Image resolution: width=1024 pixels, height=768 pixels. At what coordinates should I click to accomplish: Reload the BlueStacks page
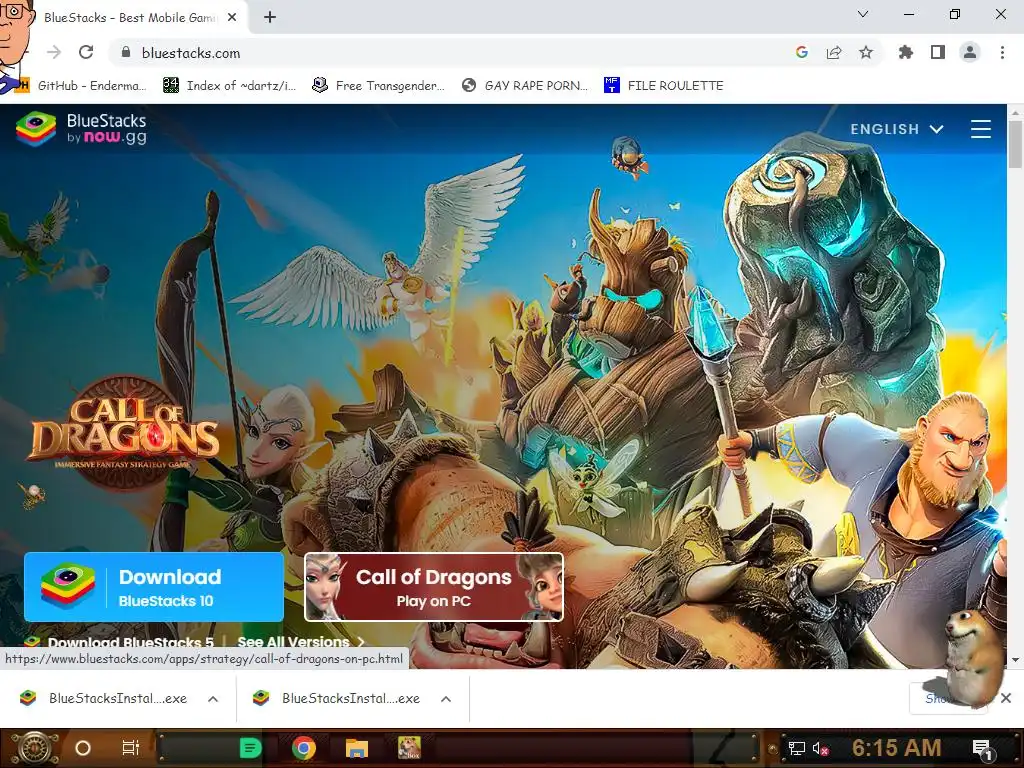coord(86,52)
